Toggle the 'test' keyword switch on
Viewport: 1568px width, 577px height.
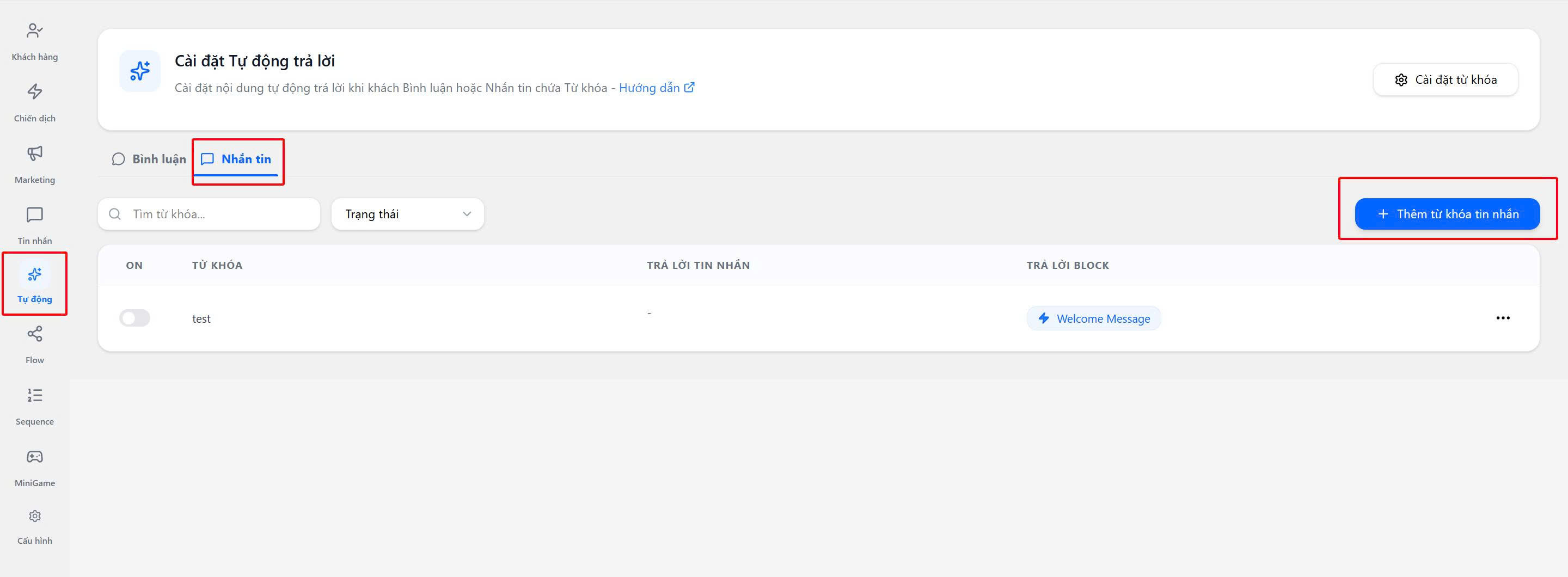(x=134, y=318)
